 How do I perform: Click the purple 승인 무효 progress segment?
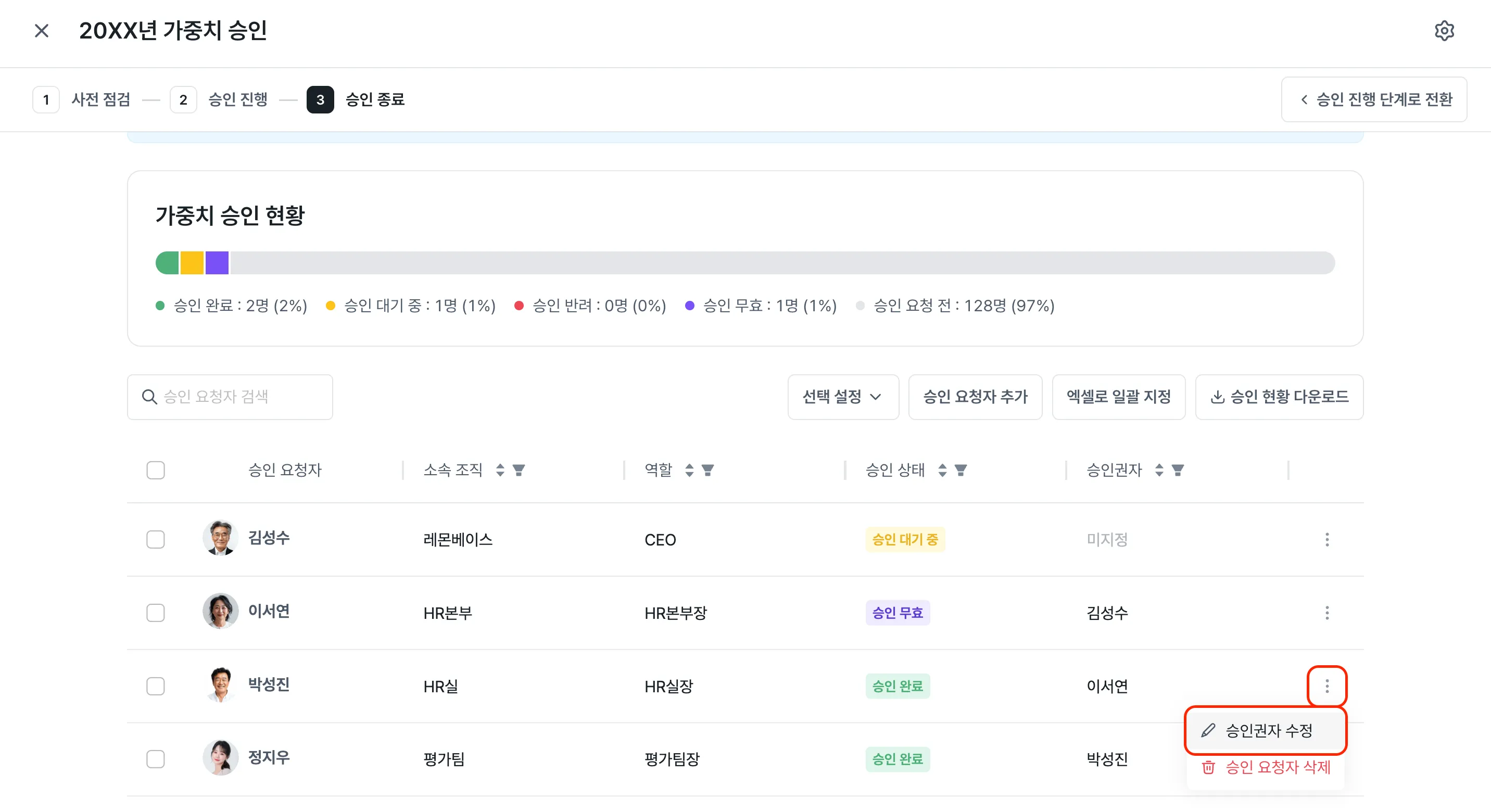click(217, 263)
